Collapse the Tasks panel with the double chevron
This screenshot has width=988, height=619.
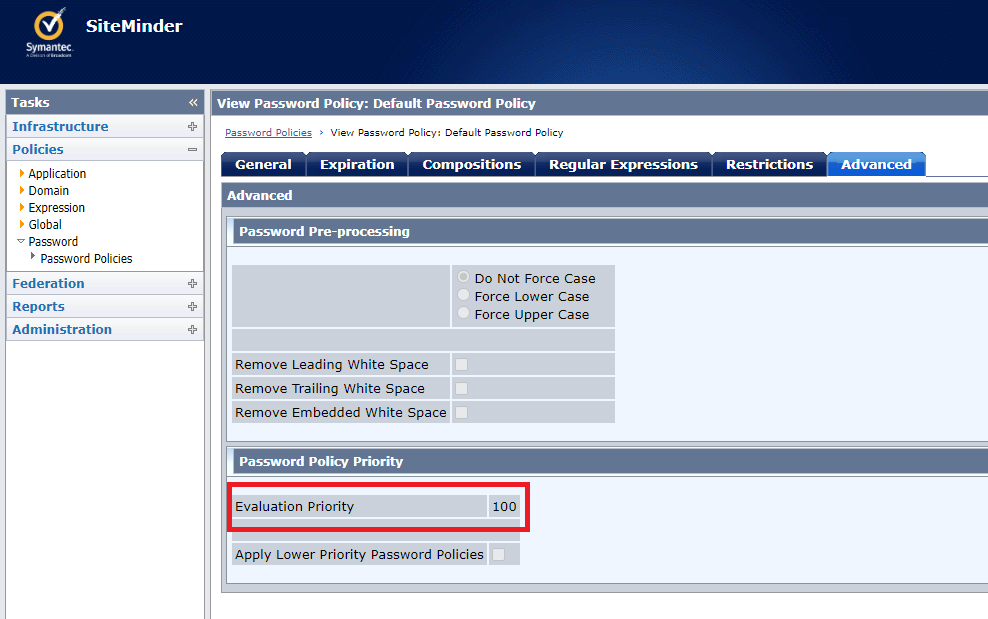(x=193, y=102)
